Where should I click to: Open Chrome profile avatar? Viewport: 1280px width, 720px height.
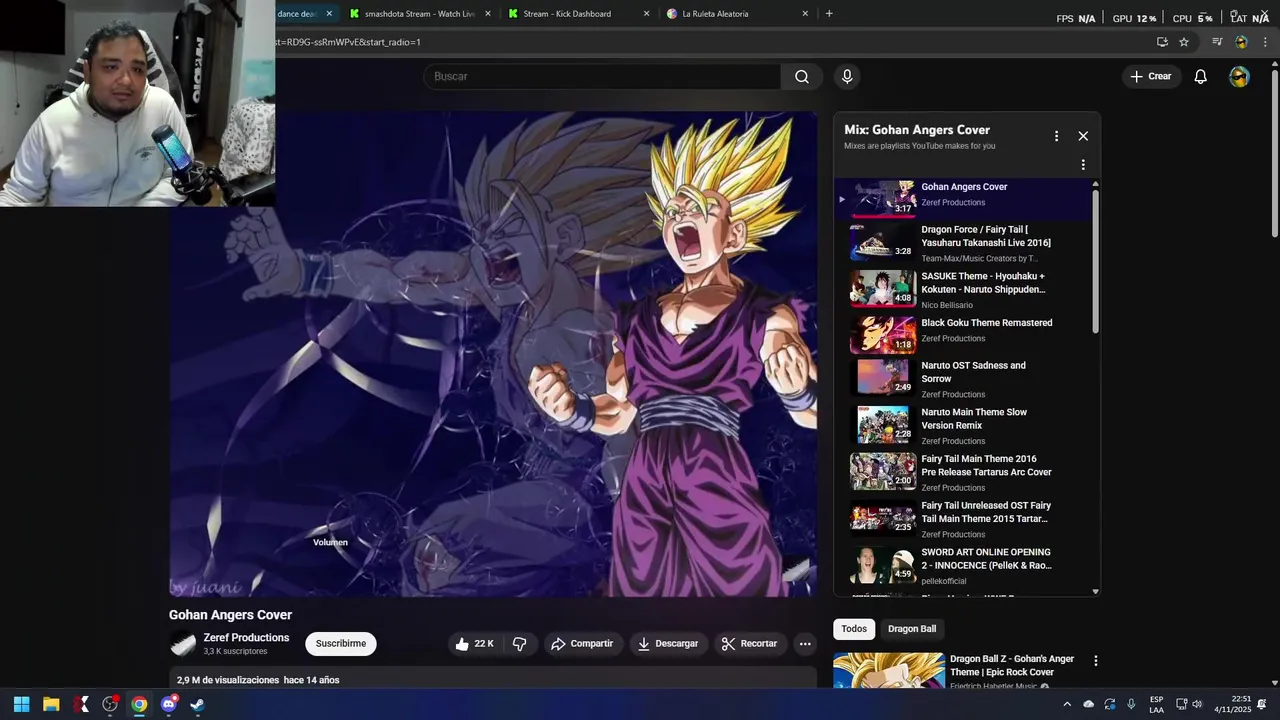(x=1241, y=42)
